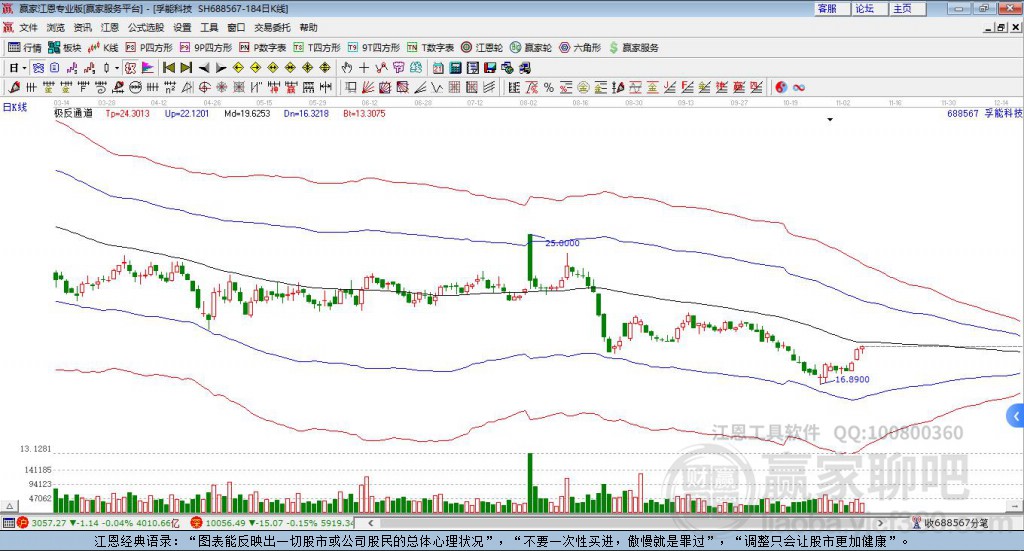Open the 9T四方形 tool

pos(374,48)
